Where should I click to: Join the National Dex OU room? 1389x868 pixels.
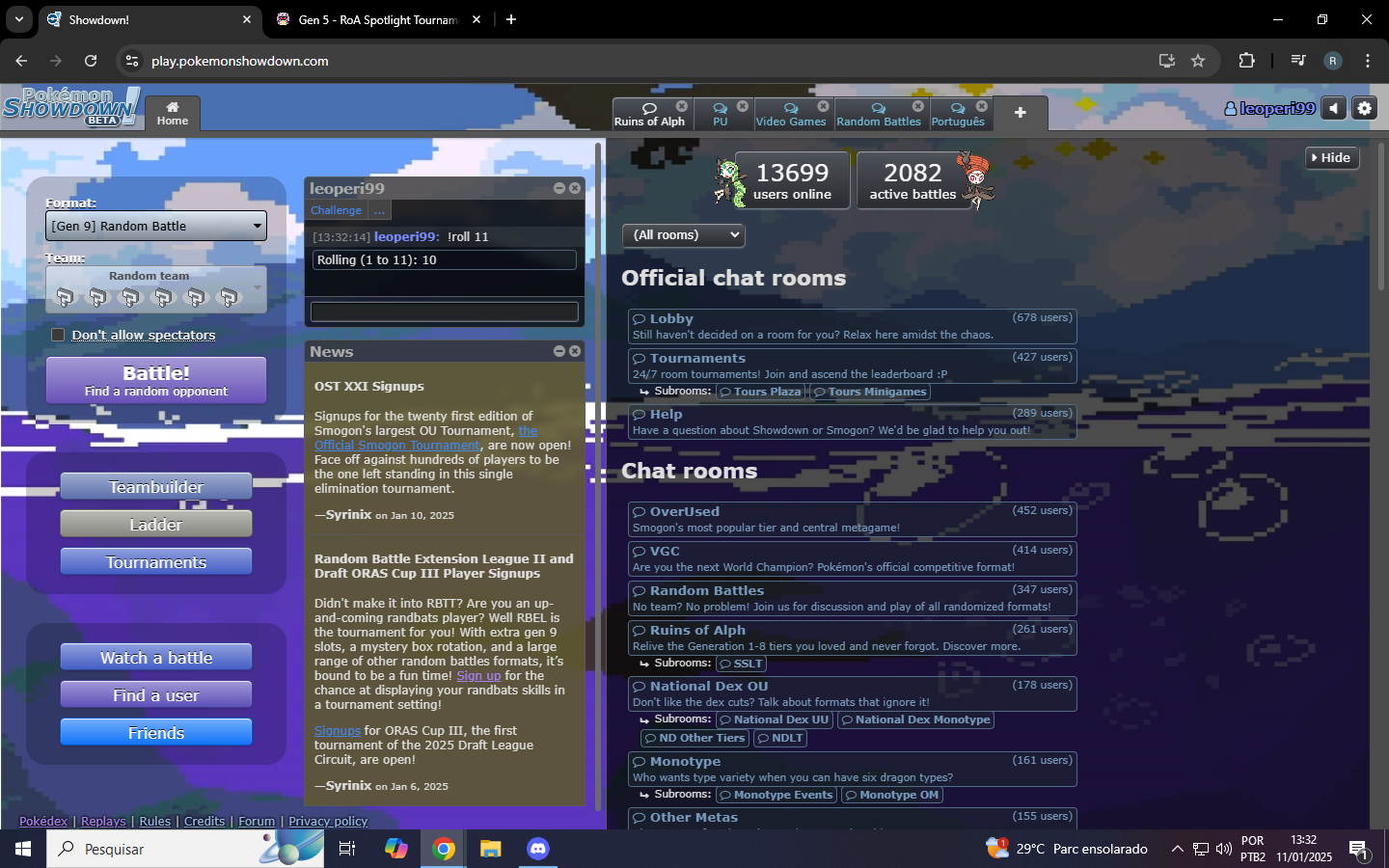852,693
